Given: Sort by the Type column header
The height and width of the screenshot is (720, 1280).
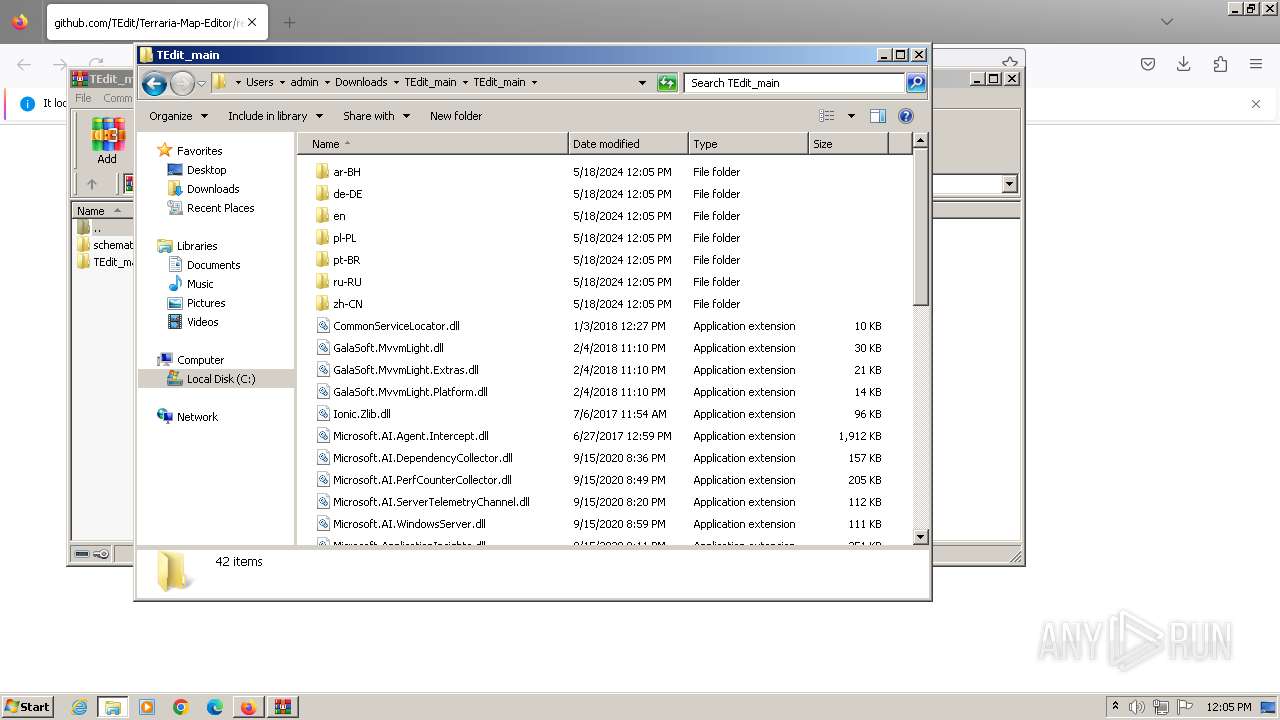Looking at the screenshot, I should click(748, 144).
